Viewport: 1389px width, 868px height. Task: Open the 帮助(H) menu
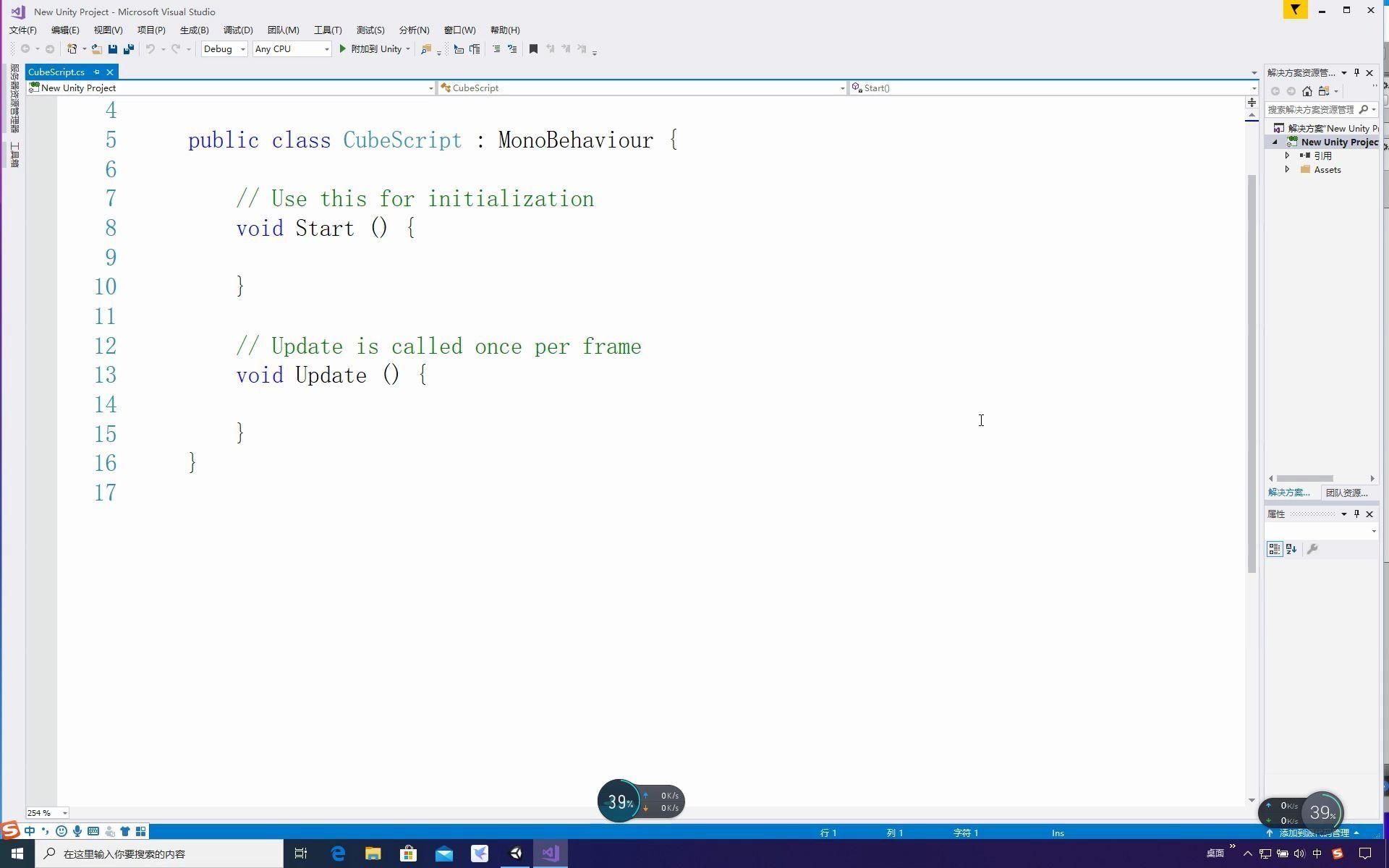point(505,30)
